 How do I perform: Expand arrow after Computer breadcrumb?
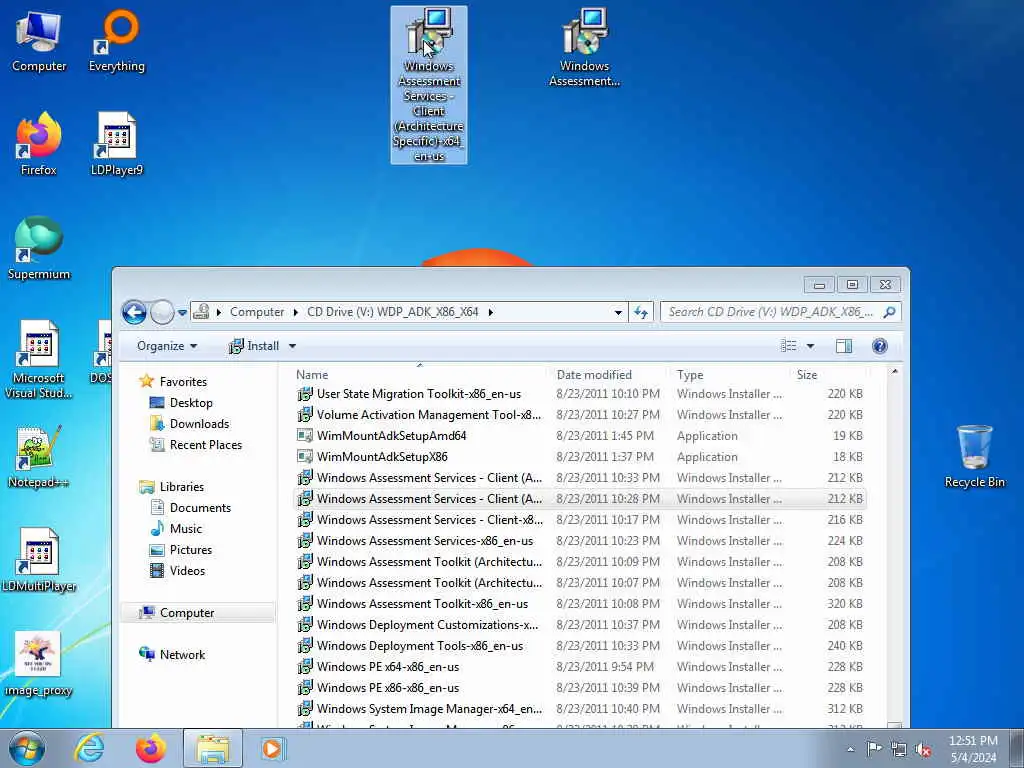click(x=296, y=312)
